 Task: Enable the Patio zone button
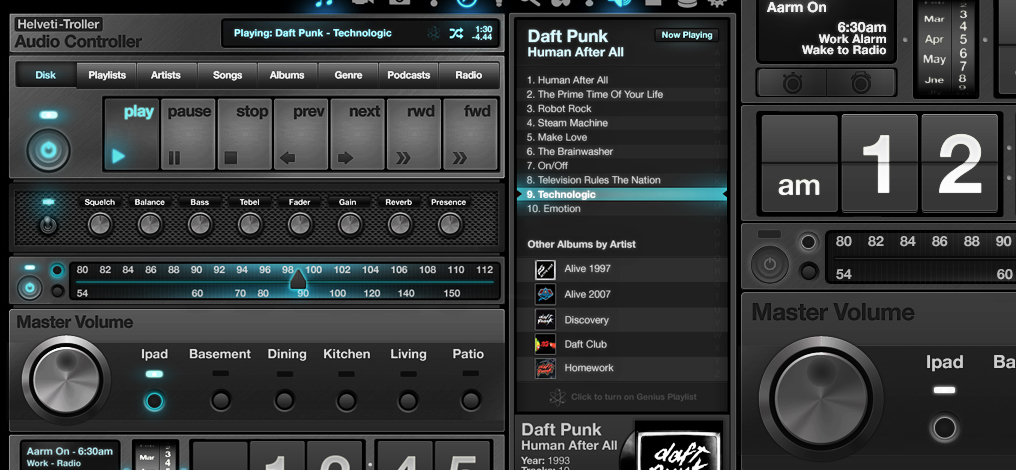pyautogui.click(x=470, y=400)
